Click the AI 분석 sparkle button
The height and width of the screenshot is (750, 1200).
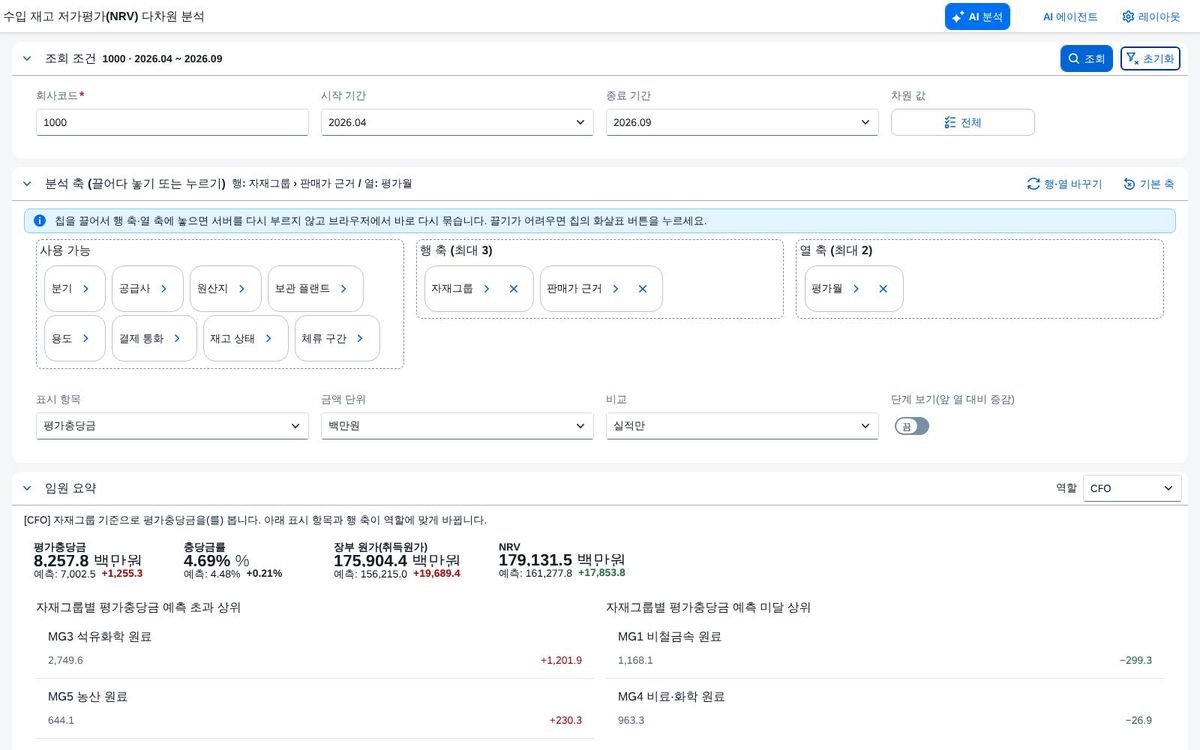(977, 17)
